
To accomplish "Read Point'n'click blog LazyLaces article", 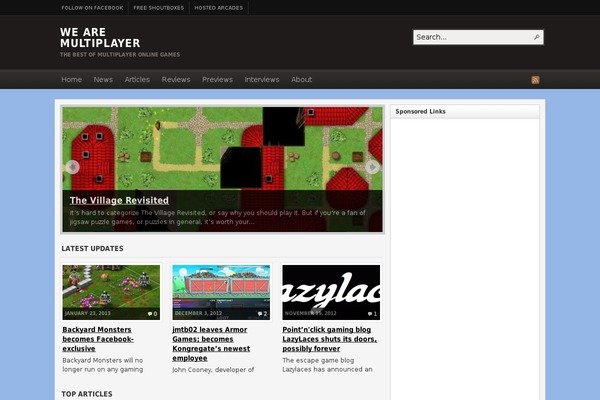I will coord(329,339).
